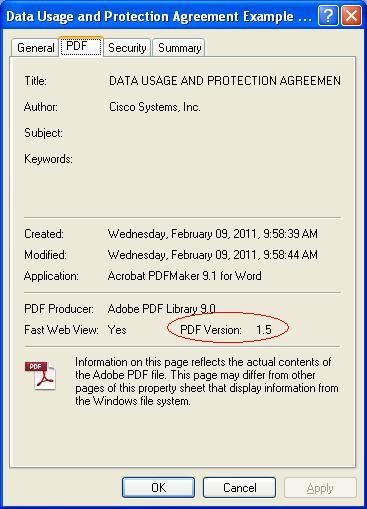Open the Security tab
The image size is (367, 509).
[x=127, y=48]
